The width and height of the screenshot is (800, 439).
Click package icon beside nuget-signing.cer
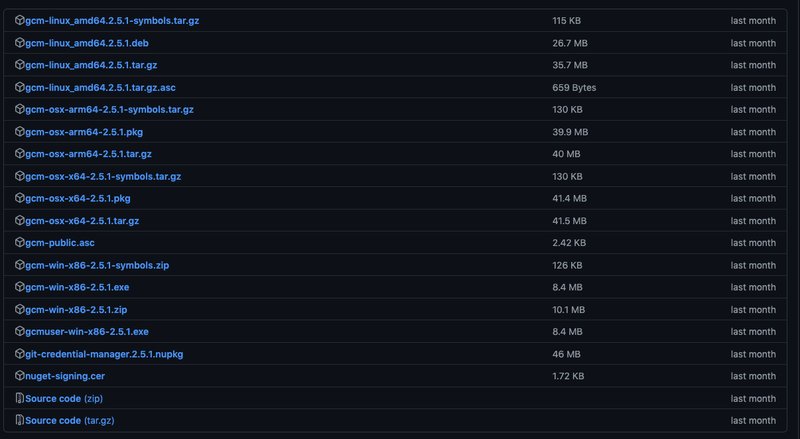coord(20,376)
